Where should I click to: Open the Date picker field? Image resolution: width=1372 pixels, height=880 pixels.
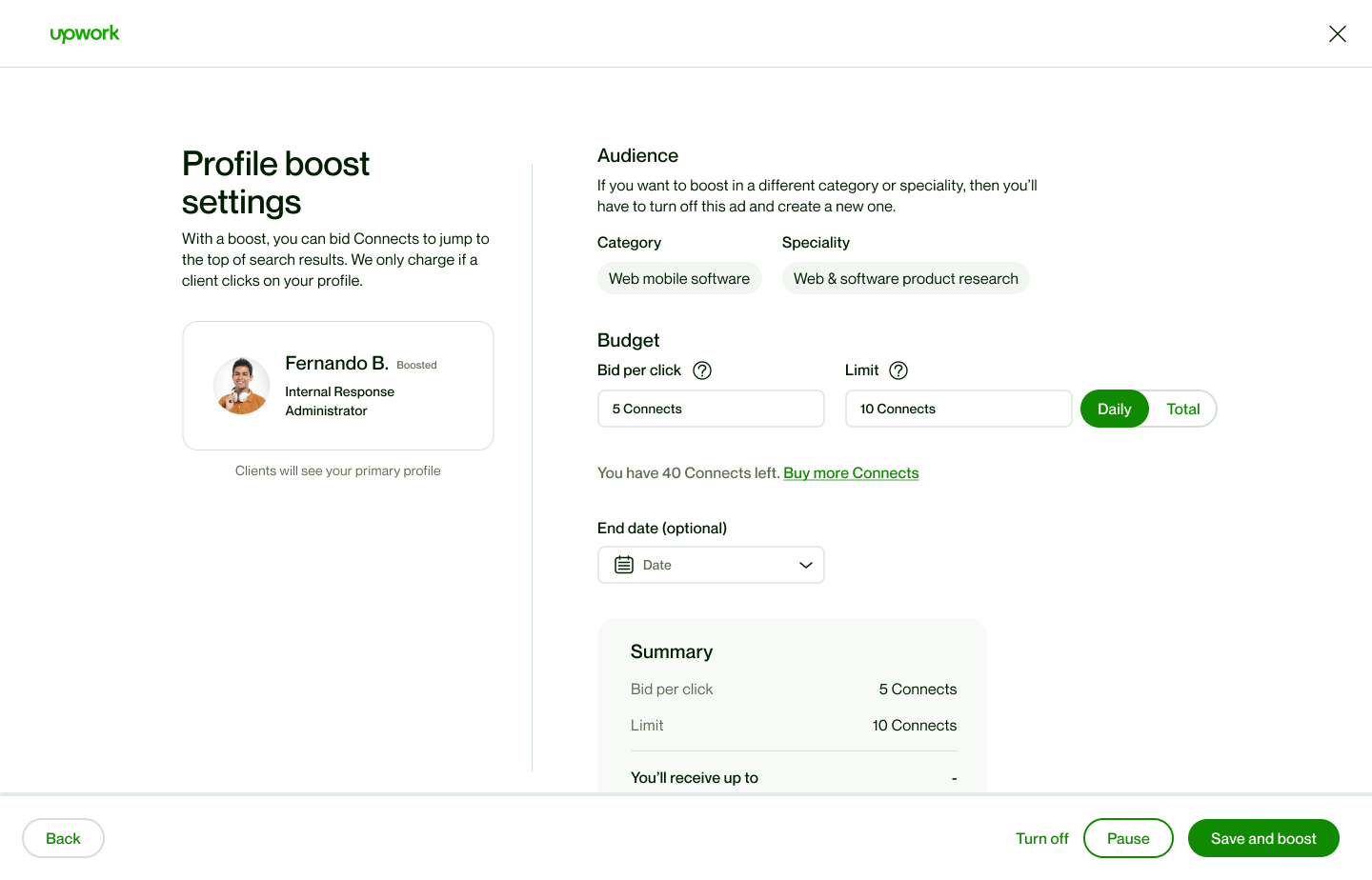711,565
